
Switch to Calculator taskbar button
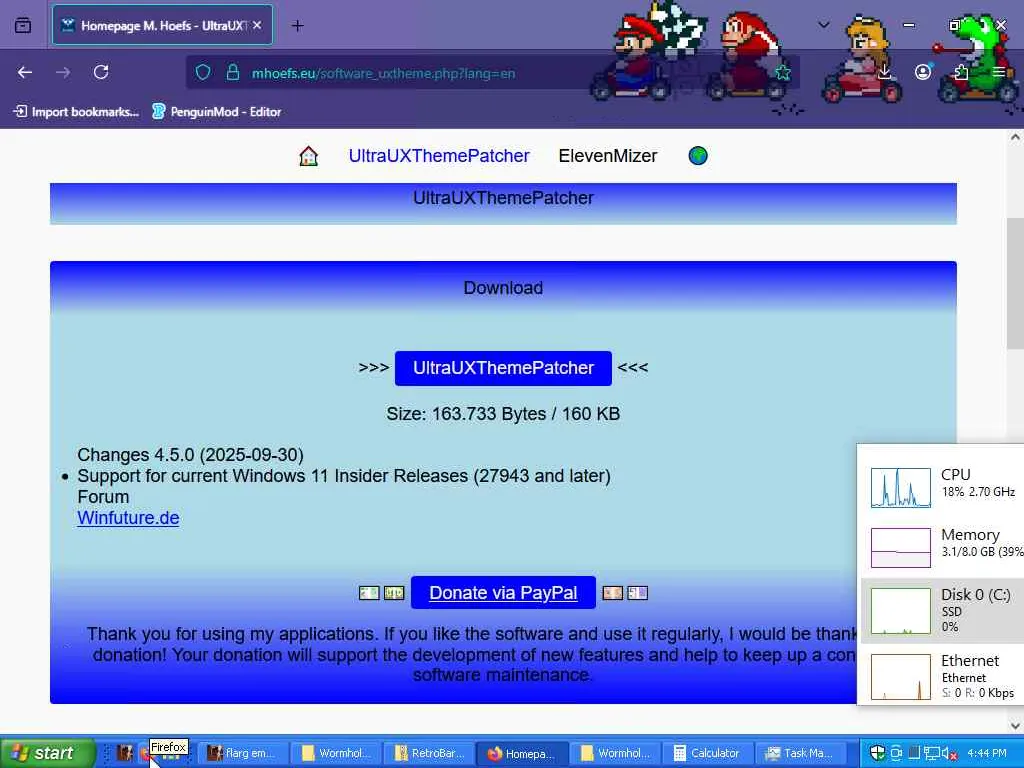707,754
